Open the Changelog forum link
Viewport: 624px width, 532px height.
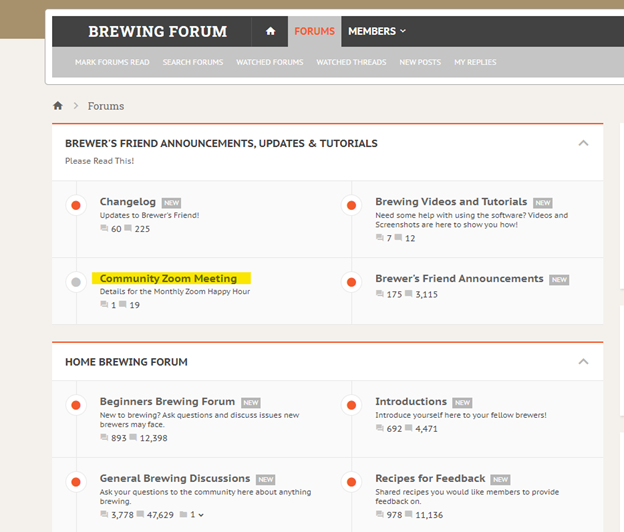[x=127, y=202]
